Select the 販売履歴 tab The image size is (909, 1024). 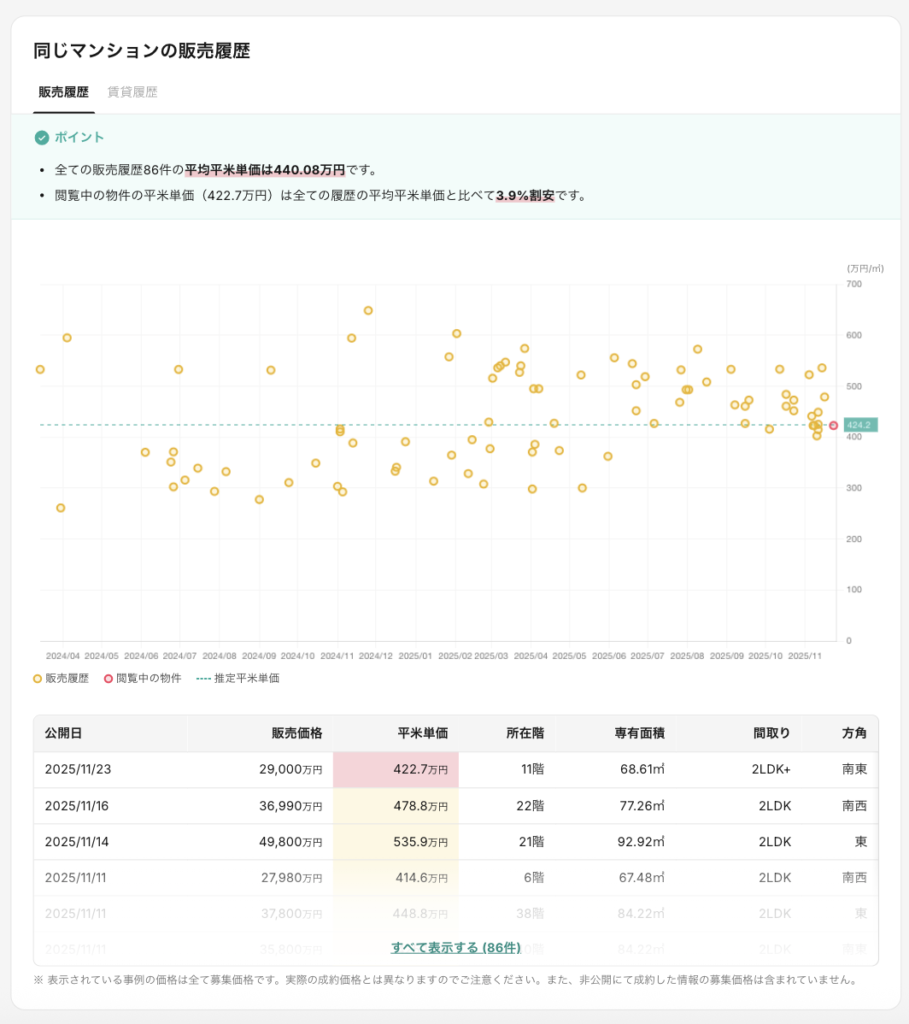[x=63, y=92]
